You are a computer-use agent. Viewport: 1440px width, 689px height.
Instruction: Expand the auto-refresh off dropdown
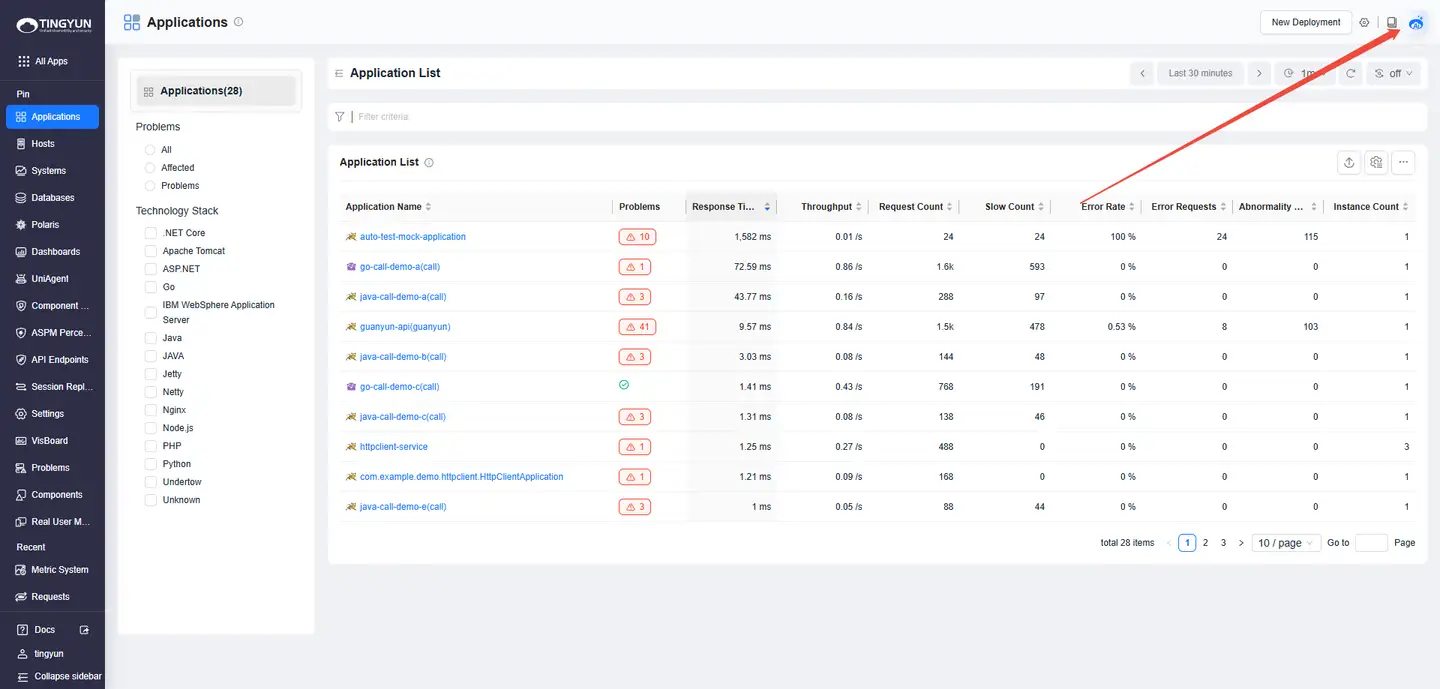[1394, 73]
